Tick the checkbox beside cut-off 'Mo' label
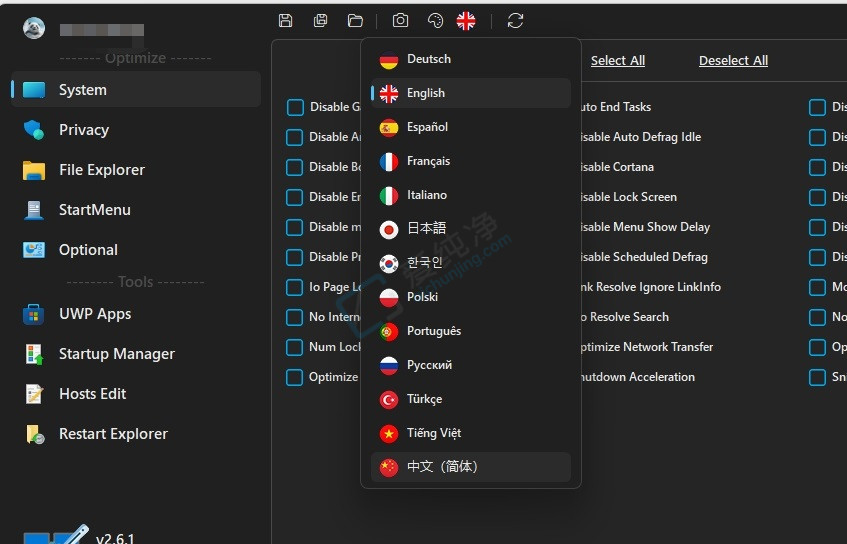The width and height of the screenshot is (847, 544). [817, 287]
